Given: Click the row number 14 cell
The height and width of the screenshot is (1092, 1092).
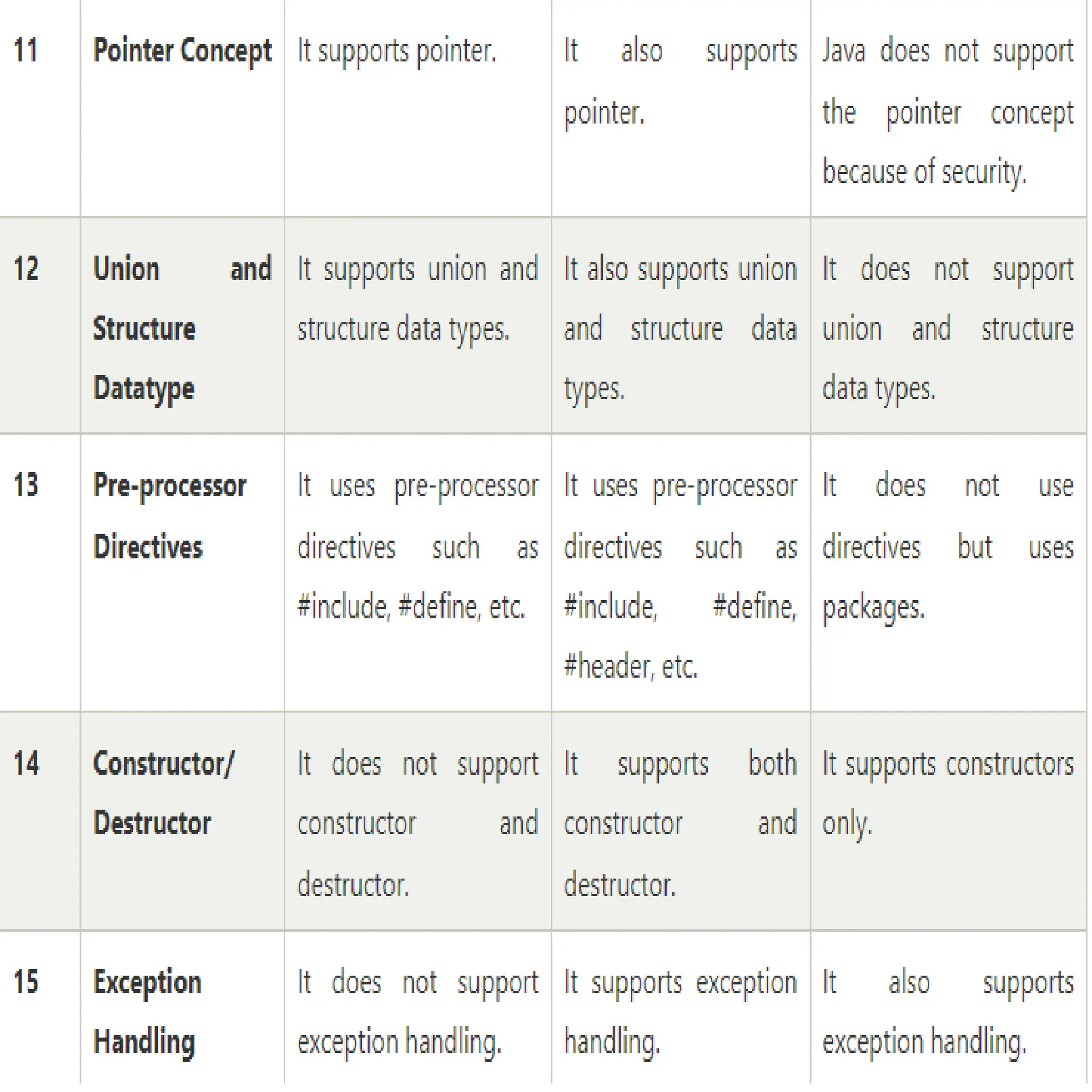Looking at the screenshot, I should pyautogui.click(x=39, y=821).
